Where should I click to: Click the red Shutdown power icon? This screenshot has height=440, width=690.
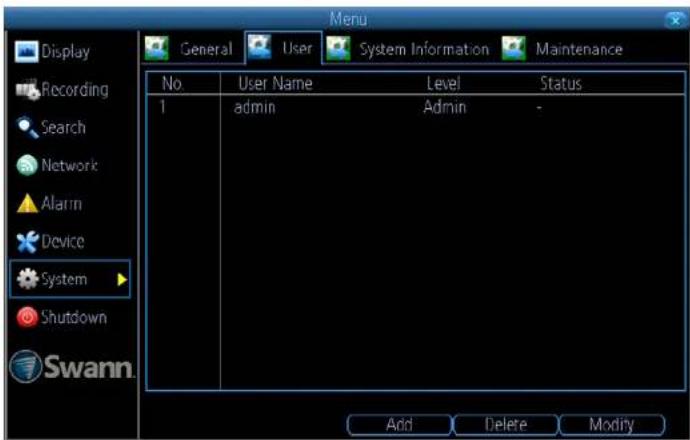(27, 317)
